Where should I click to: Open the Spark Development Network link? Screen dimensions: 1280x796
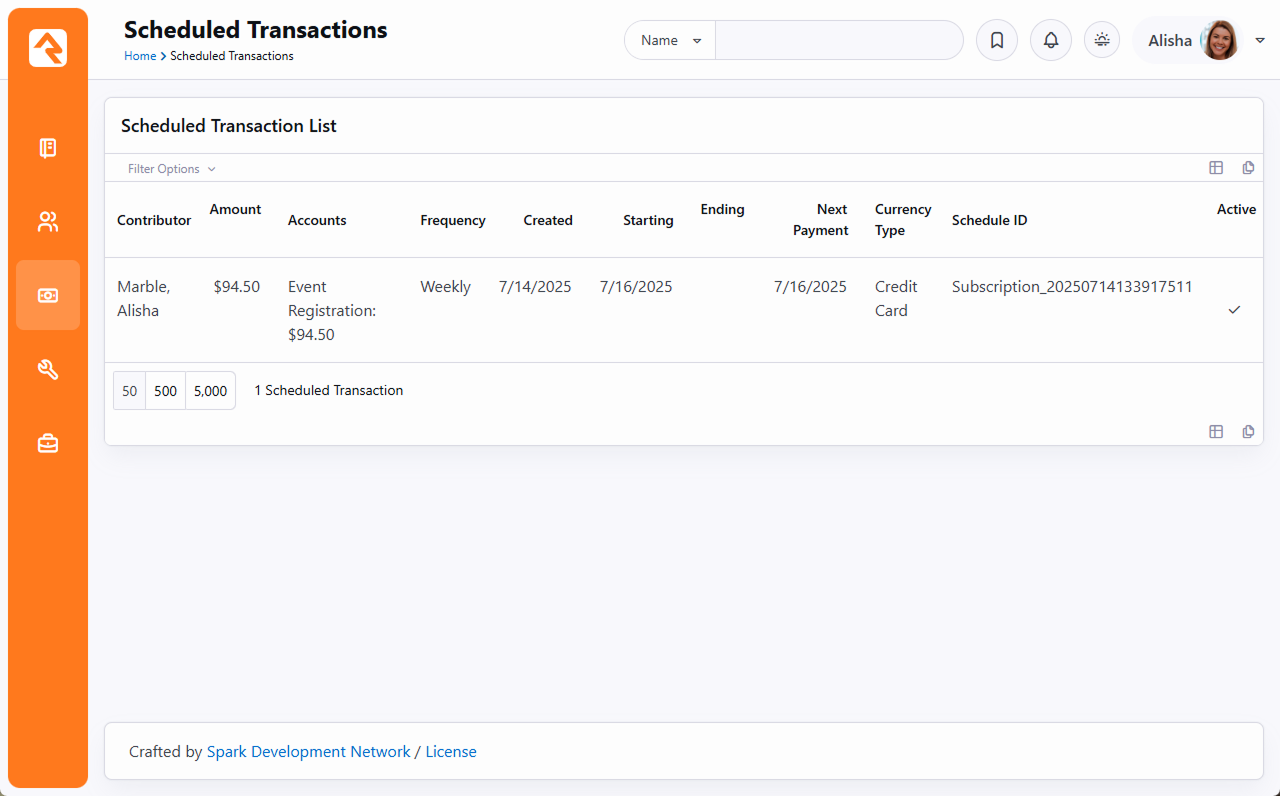tap(308, 752)
